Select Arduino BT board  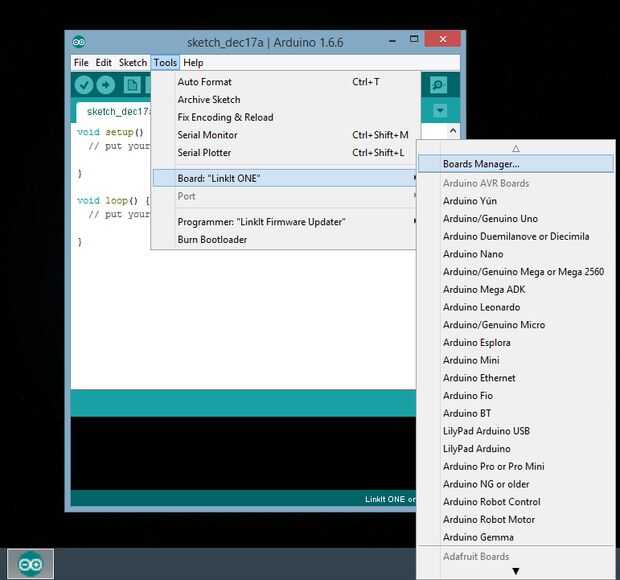tap(516, 413)
